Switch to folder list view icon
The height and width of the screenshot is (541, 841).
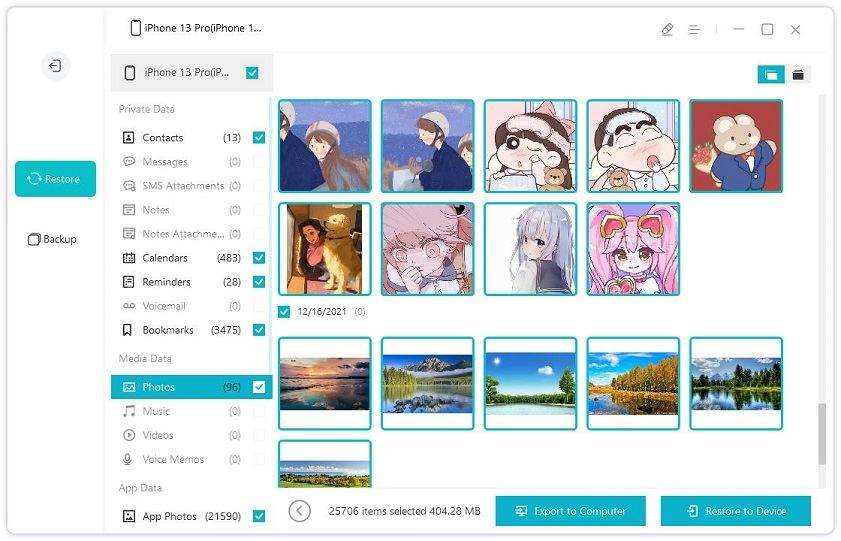[x=798, y=75]
